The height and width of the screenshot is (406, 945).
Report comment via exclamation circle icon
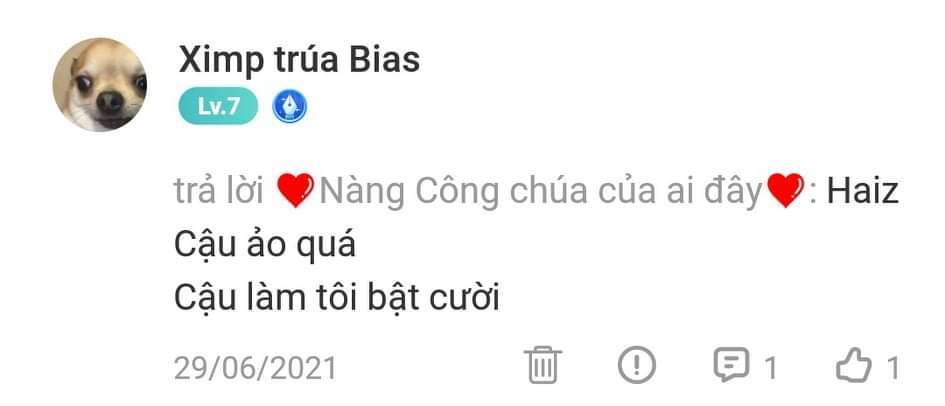click(x=637, y=365)
